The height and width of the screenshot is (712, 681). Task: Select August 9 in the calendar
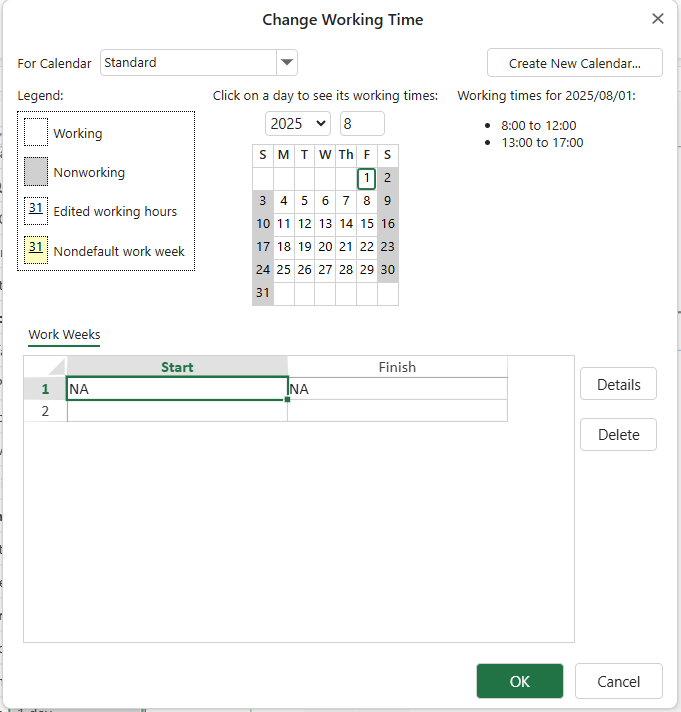click(x=387, y=201)
